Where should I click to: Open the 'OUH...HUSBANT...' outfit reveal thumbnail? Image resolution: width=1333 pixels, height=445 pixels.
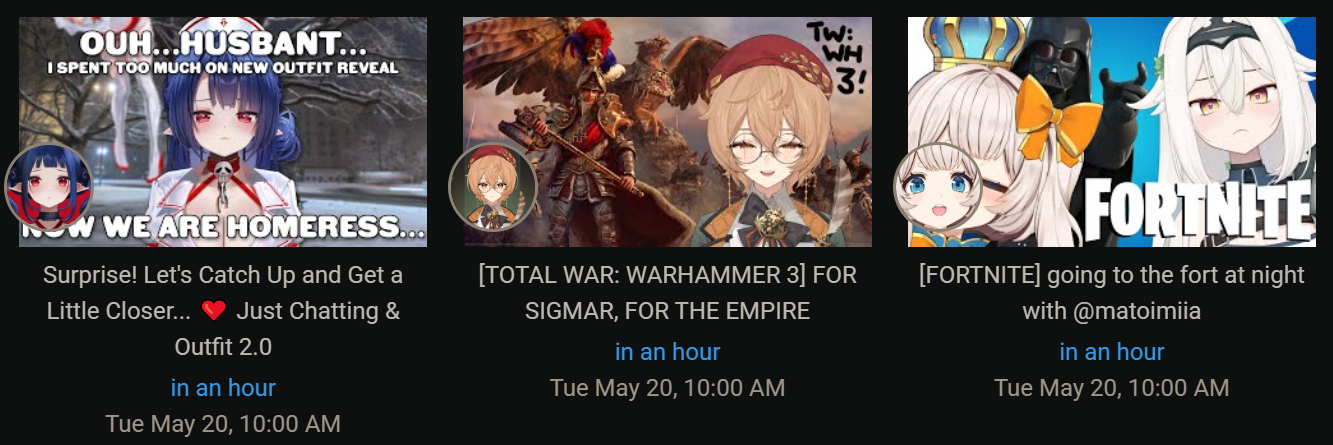click(223, 131)
